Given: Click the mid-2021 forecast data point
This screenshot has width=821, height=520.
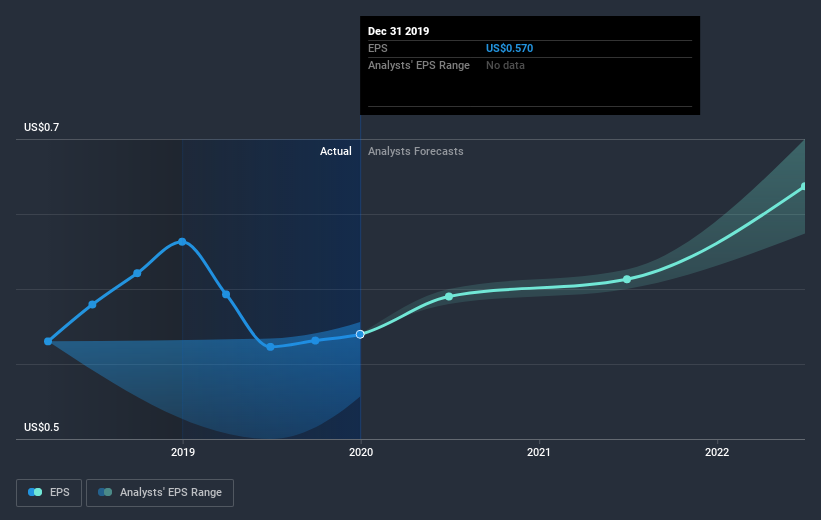Looking at the screenshot, I should [627, 279].
